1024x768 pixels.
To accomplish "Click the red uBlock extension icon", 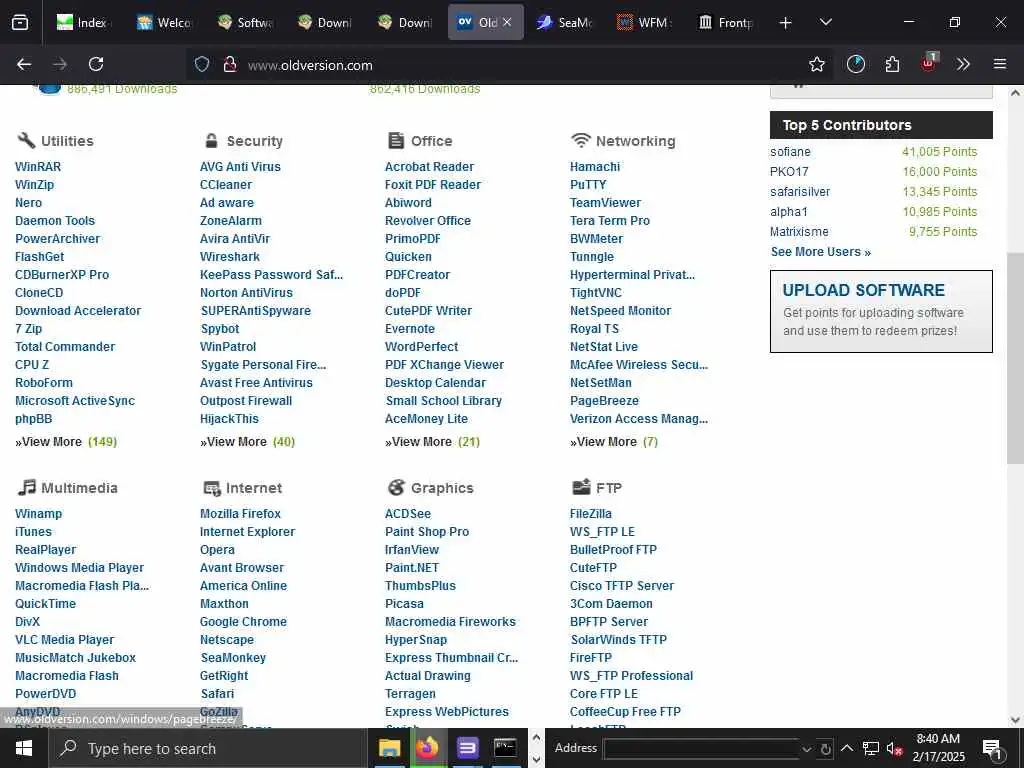I will point(929,63).
